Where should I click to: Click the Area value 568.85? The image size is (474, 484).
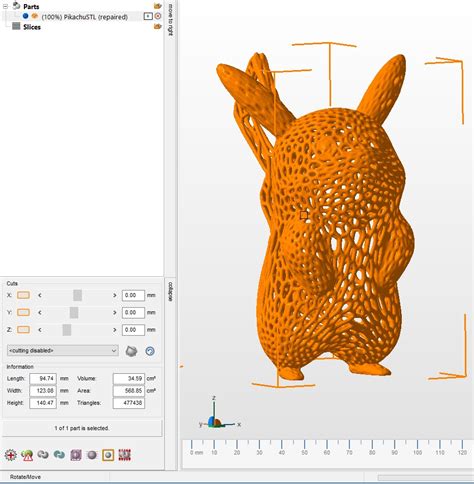pyautogui.click(x=129, y=391)
